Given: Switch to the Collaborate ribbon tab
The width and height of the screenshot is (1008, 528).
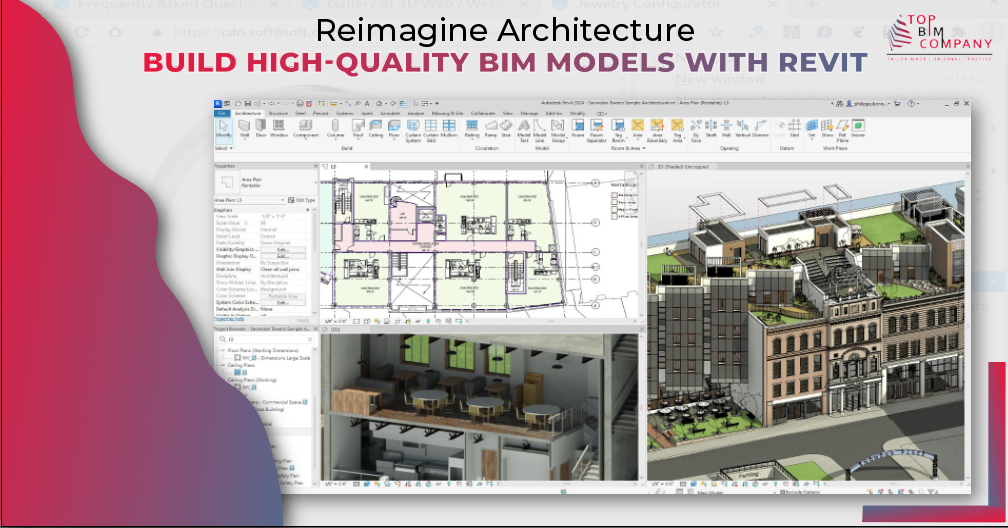Looking at the screenshot, I should pyautogui.click(x=483, y=113).
